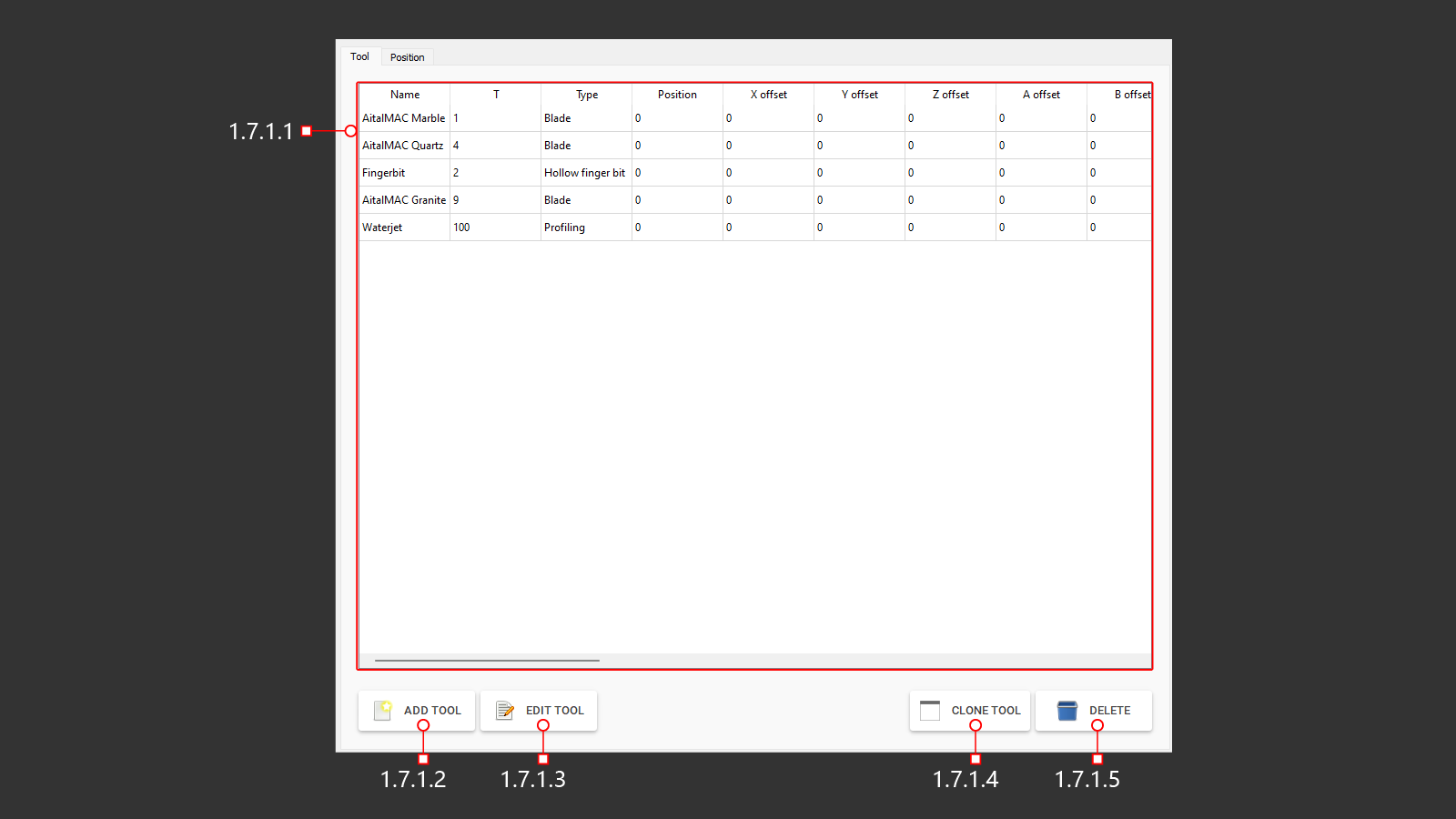Switch to the Position tab
The height and width of the screenshot is (819, 1456).
click(408, 56)
